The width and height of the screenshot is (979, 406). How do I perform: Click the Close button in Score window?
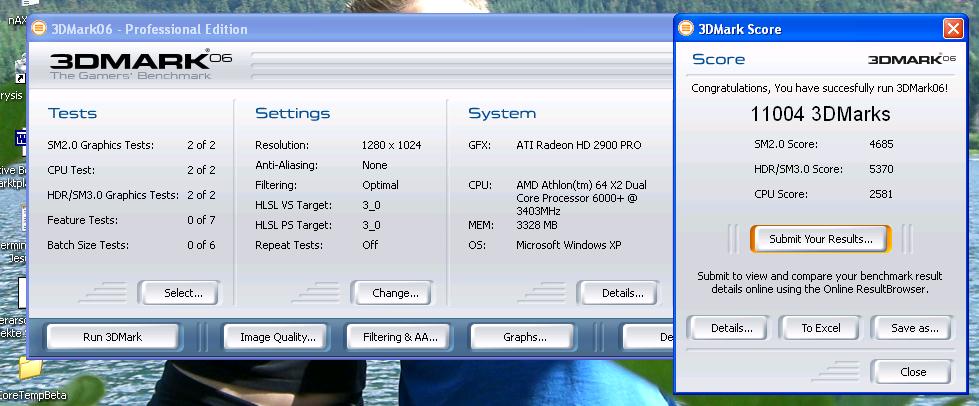[912, 372]
